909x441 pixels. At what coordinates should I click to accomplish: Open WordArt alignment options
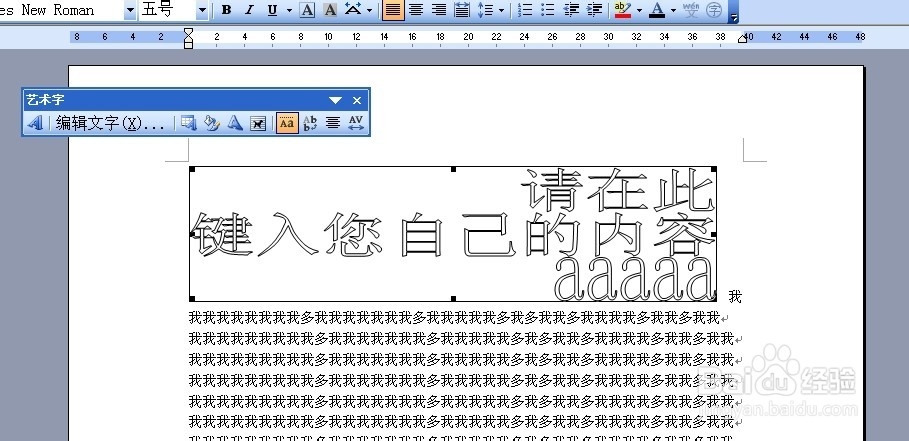pos(333,123)
